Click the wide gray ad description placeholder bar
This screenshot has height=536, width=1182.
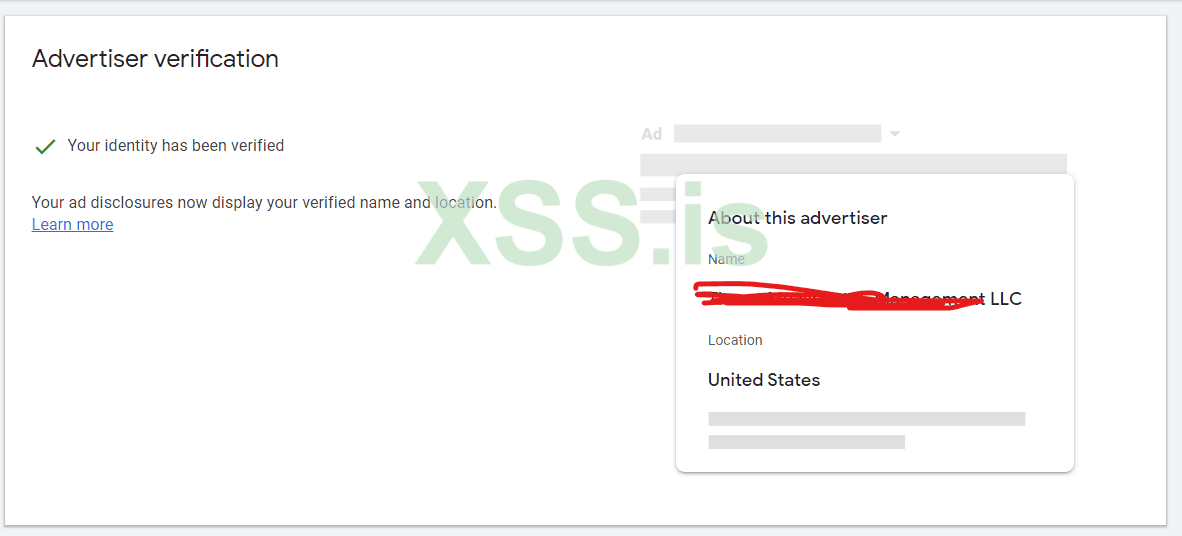(853, 164)
